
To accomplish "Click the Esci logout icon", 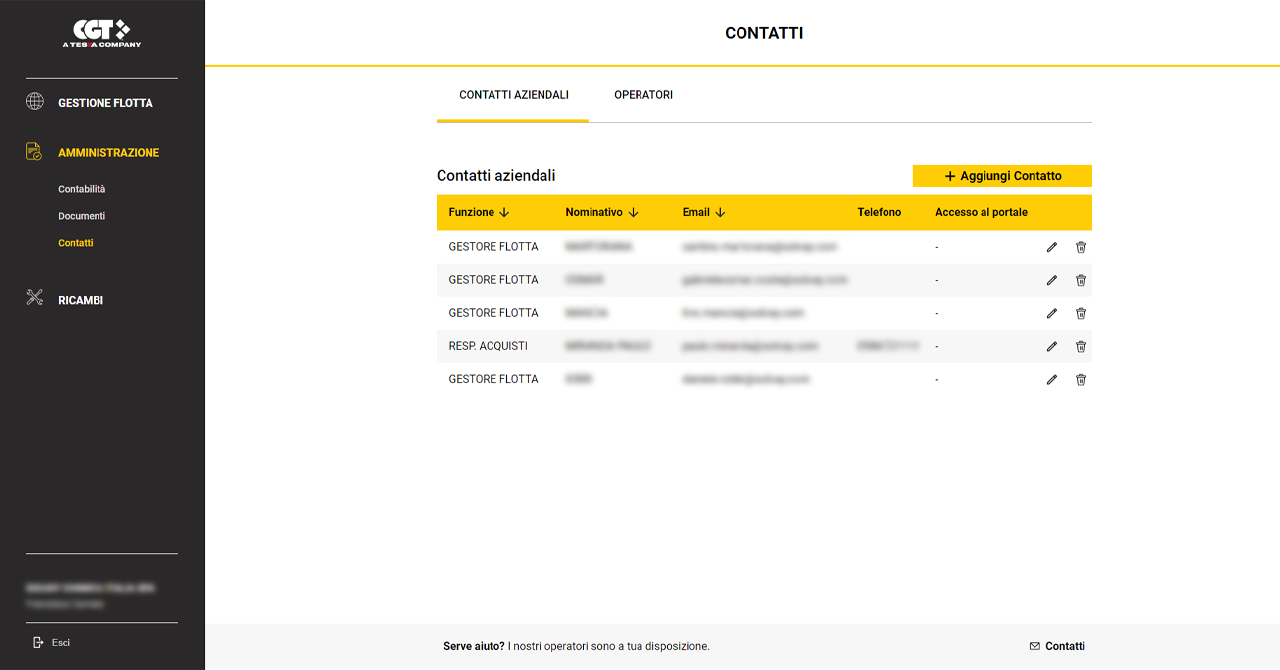I will [x=38, y=642].
